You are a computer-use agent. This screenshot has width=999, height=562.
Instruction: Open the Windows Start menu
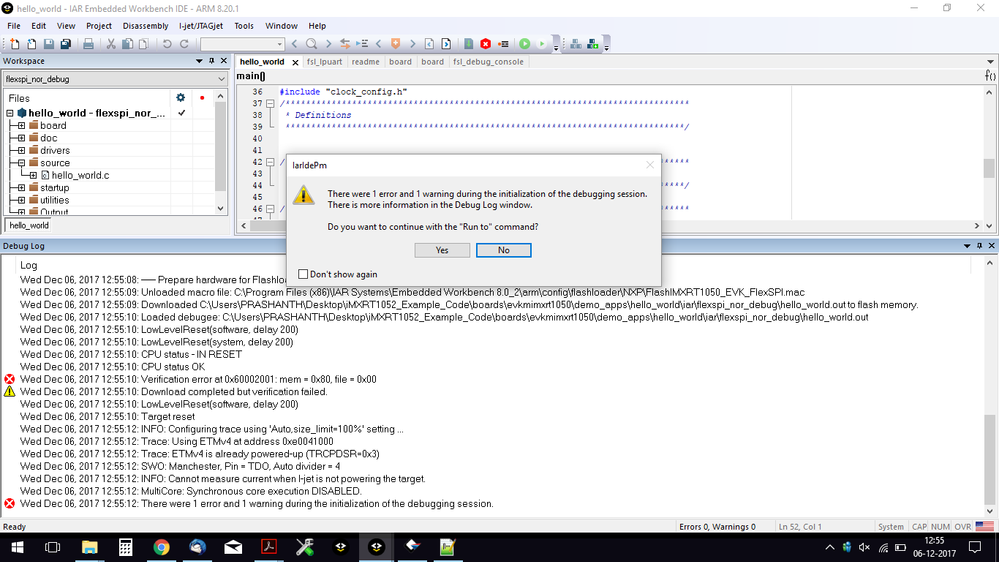(17, 547)
